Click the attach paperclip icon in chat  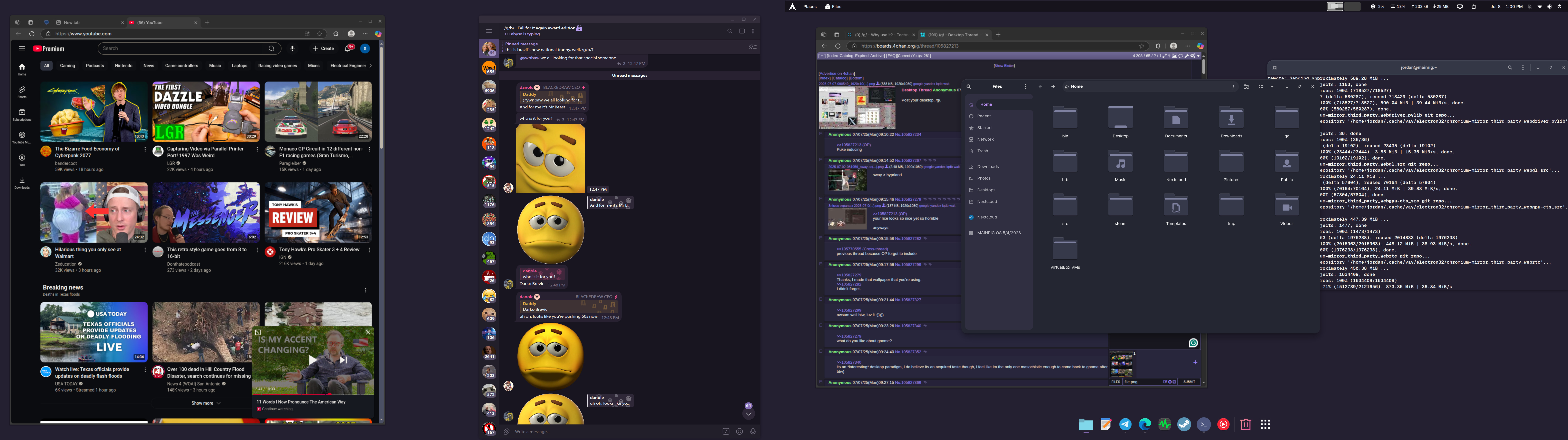tap(506, 431)
